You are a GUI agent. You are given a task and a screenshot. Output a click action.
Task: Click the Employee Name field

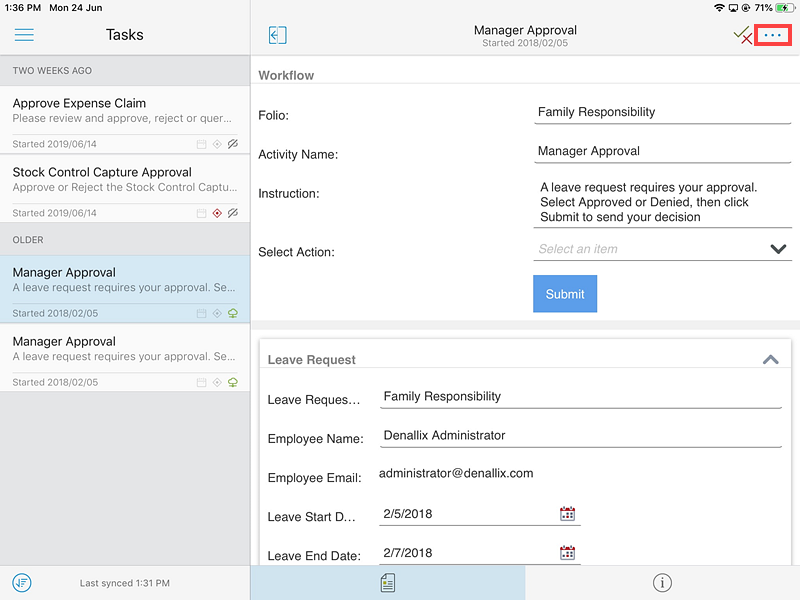581,436
